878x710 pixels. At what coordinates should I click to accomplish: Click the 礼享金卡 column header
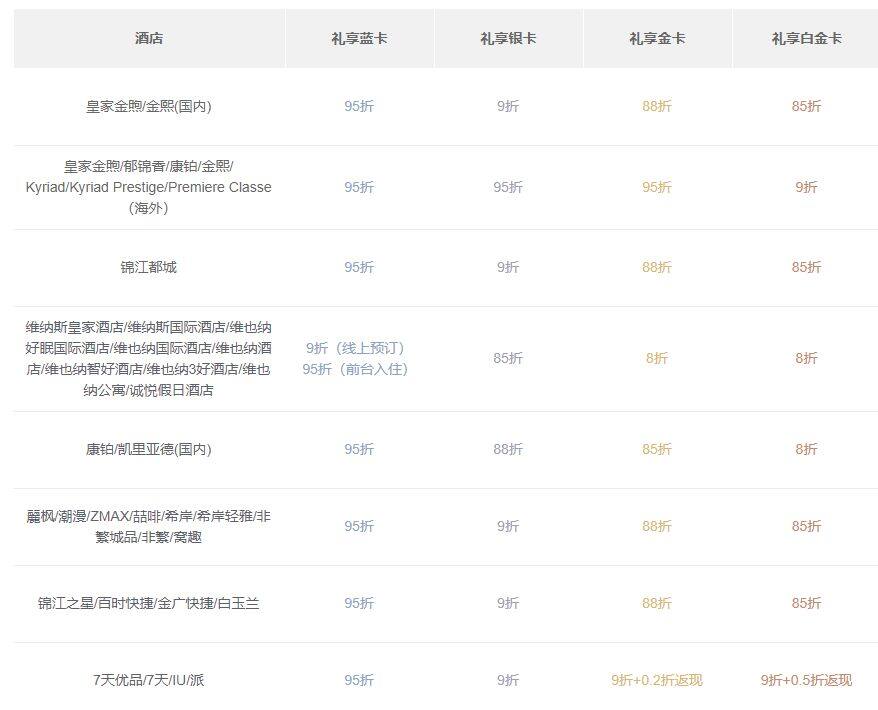point(657,39)
